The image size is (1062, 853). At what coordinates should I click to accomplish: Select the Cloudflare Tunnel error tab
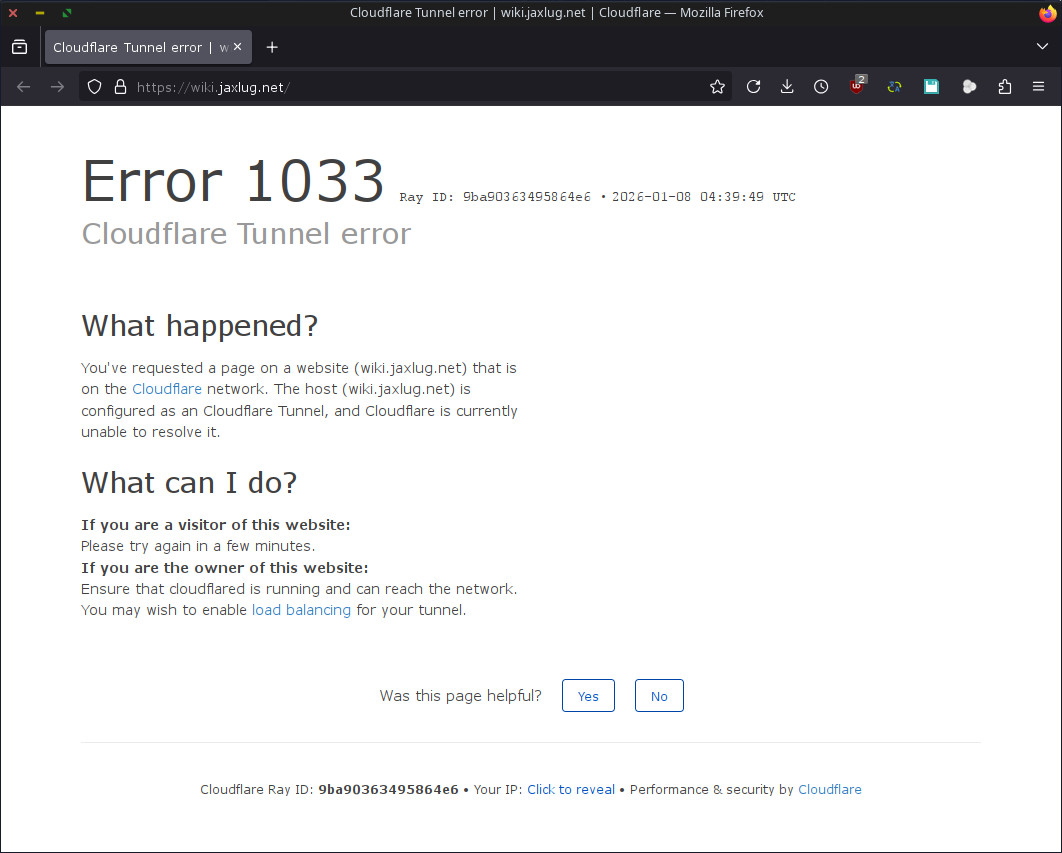point(140,47)
